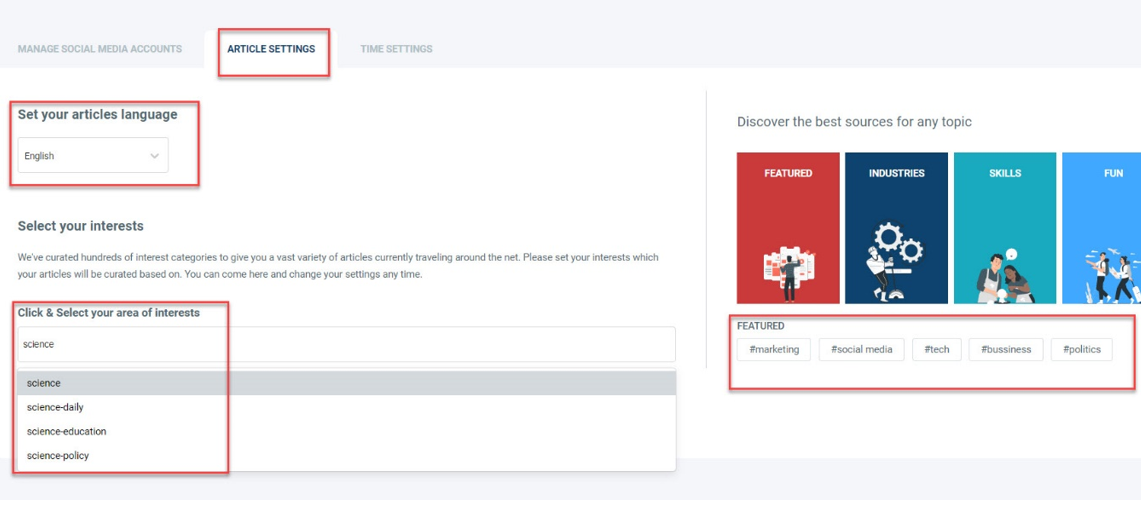Viewport: 1141px width, 506px height.
Task: Select the 'science' suggestion
Action: pyautogui.click(x=346, y=383)
